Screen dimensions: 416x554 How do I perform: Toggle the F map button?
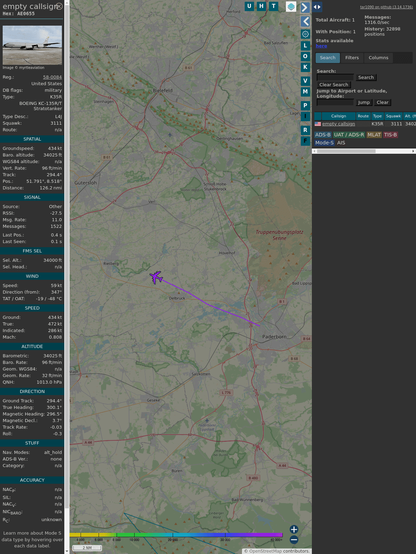tap(305, 141)
